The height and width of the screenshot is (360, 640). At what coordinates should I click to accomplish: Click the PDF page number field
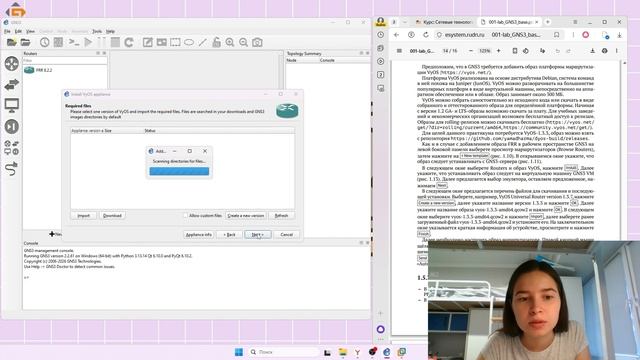click(x=445, y=51)
